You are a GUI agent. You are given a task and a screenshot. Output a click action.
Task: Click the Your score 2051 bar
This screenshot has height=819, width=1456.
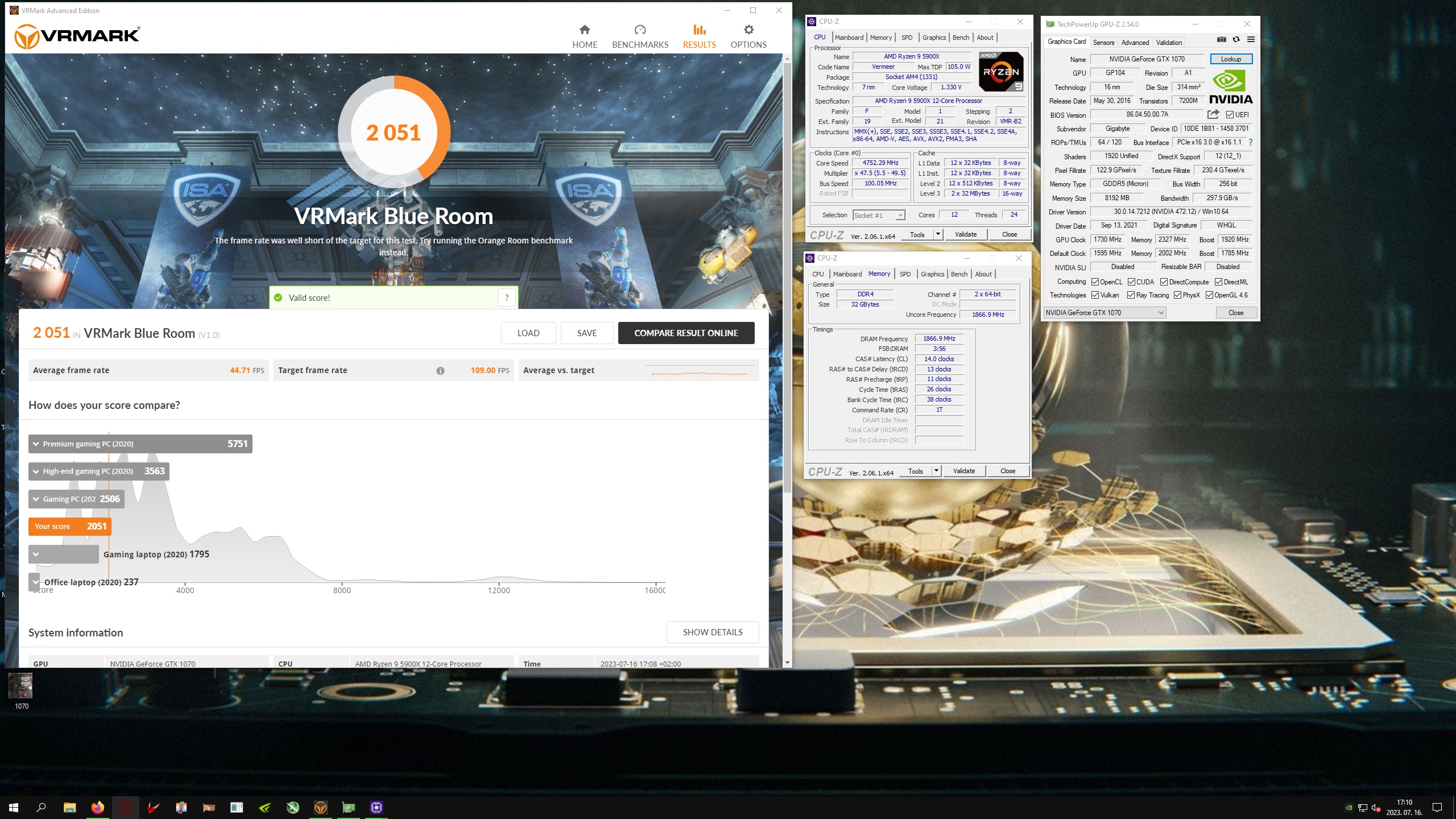coord(69,527)
